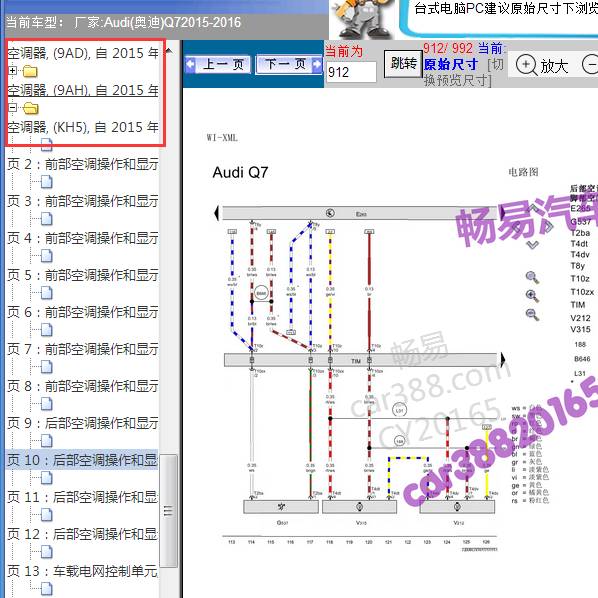Click legend entry T10zx in component list
Image resolution: width=598 pixels, height=598 pixels.
point(582,292)
